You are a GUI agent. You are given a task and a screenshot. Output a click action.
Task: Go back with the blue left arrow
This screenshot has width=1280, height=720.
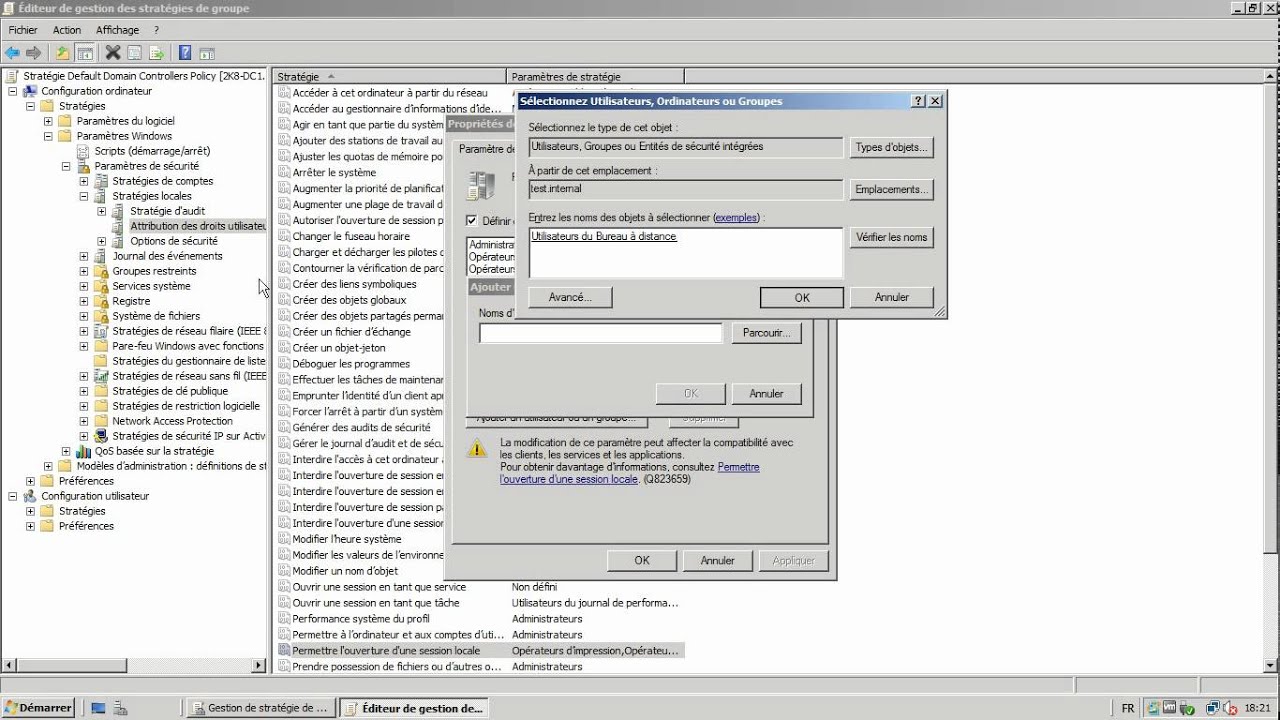12,53
